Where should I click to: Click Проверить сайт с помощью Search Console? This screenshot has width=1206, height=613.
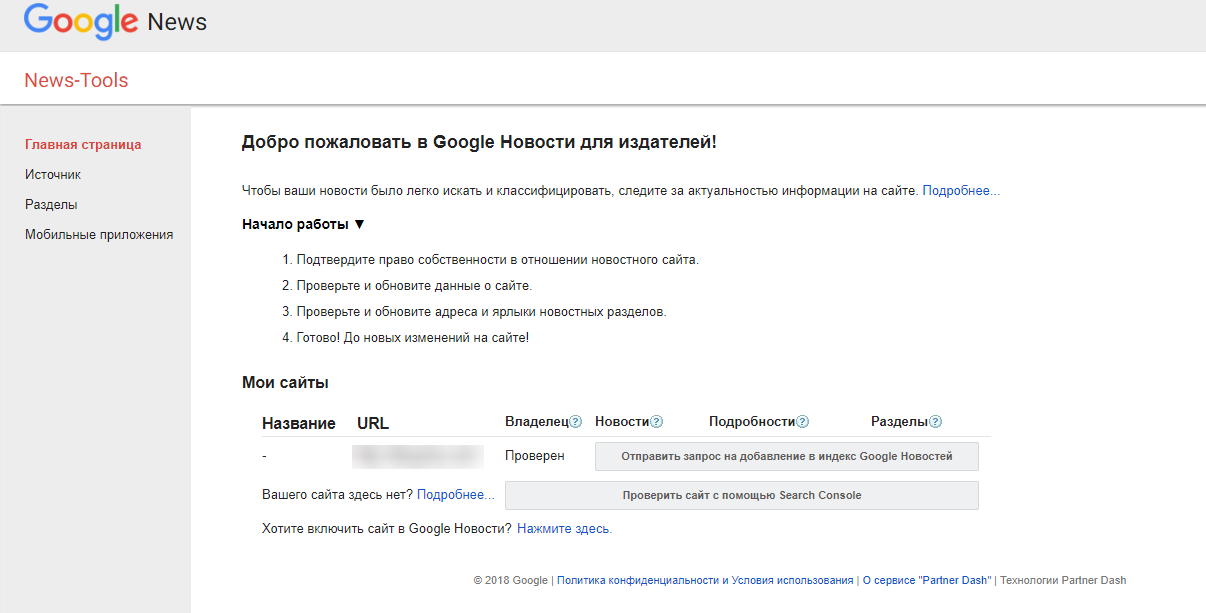coord(741,495)
